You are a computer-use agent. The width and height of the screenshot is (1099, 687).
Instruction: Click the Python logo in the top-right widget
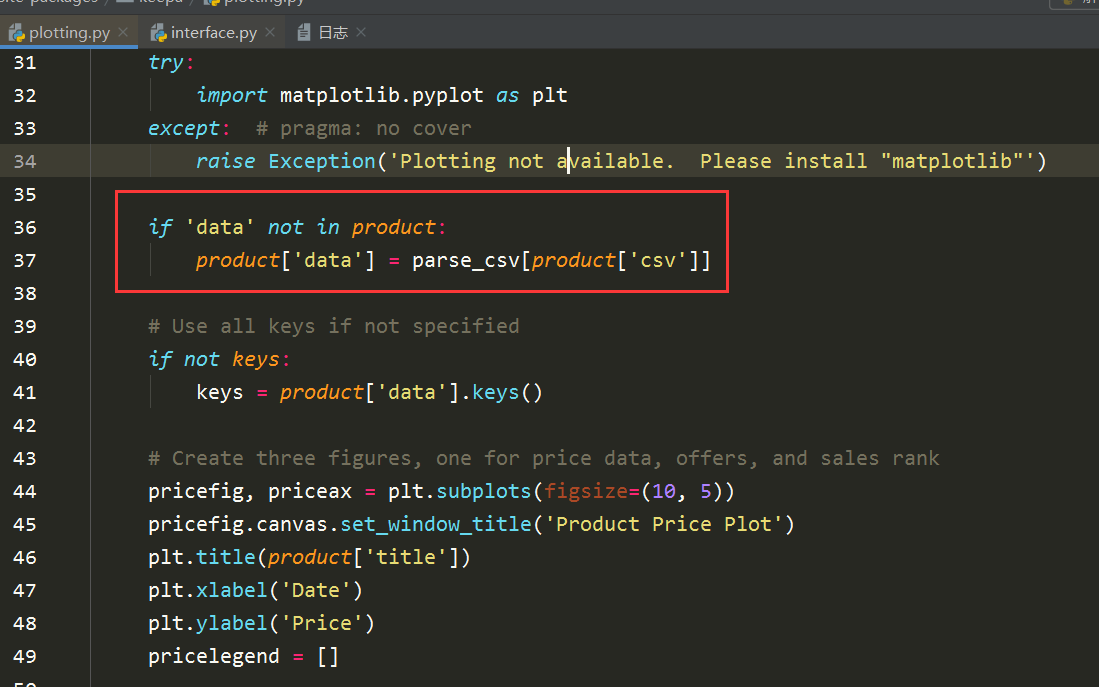(1068, 4)
